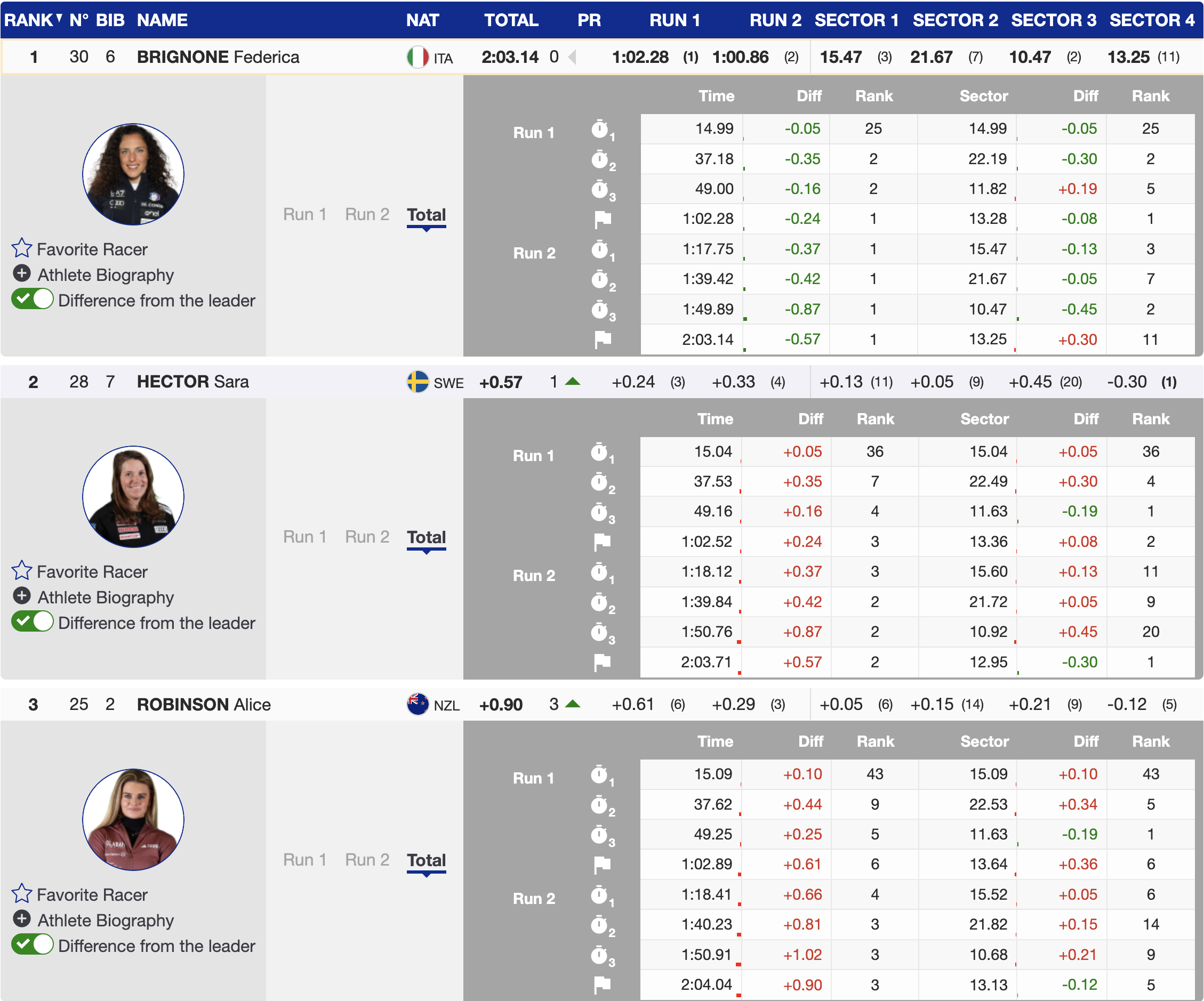The width and height of the screenshot is (1204, 1001).
Task: Sort by the RANK column header arrow
Action: [x=59, y=18]
